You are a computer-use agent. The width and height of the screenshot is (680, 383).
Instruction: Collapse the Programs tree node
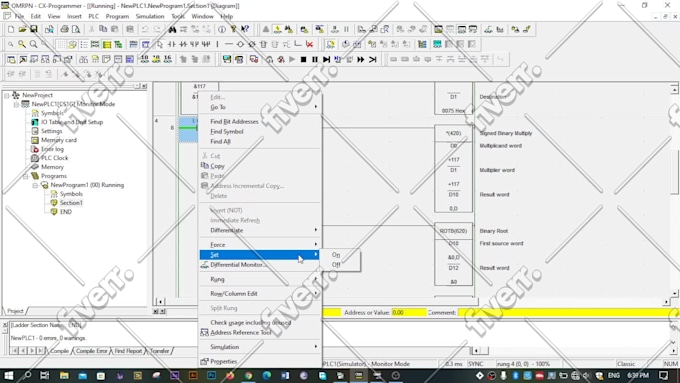(x=26, y=176)
